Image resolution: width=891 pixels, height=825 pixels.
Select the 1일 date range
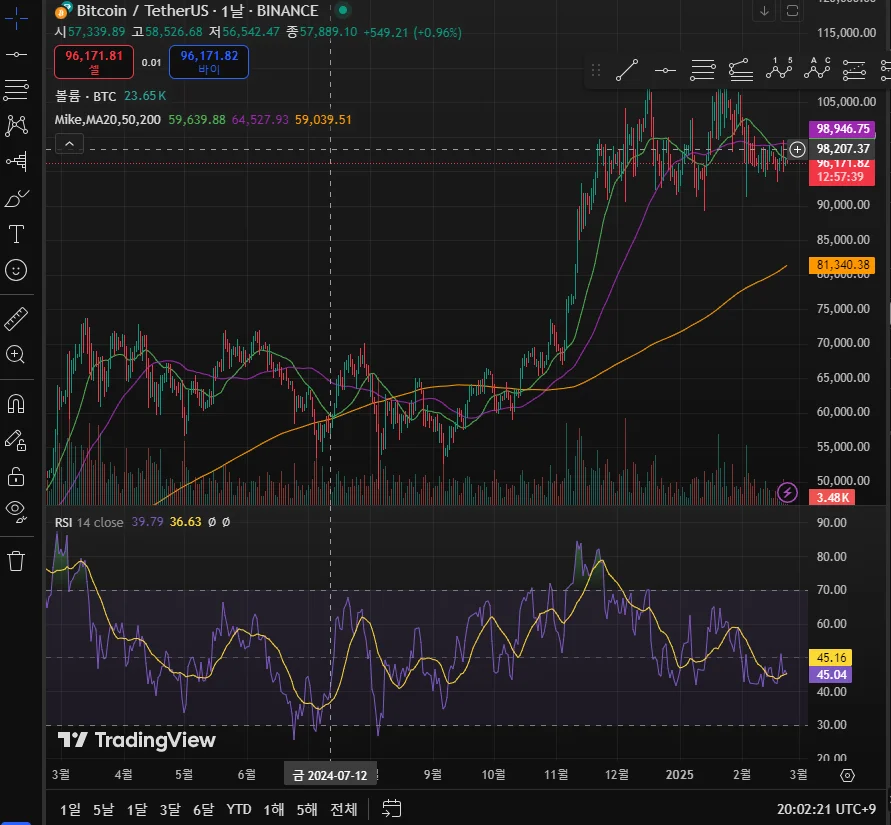click(x=70, y=809)
